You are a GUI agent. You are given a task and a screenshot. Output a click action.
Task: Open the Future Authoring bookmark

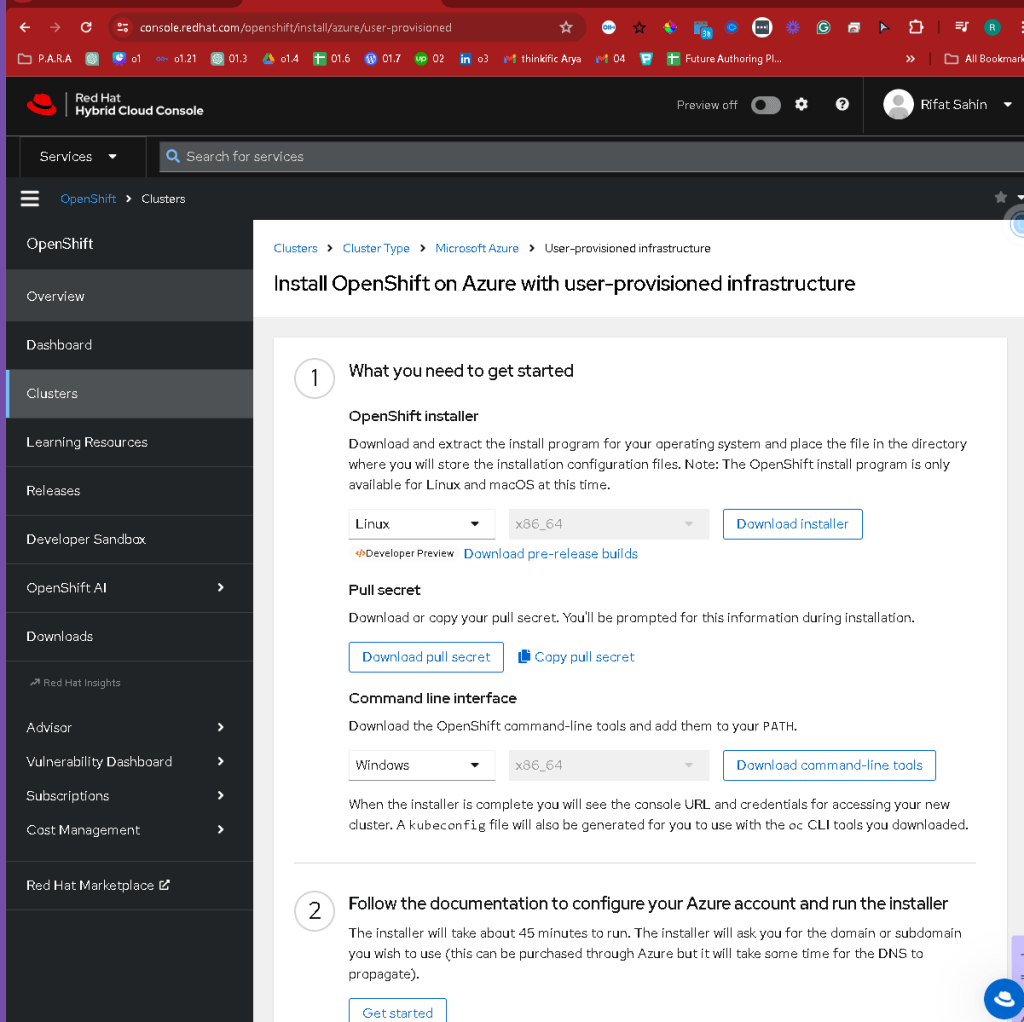[x=724, y=59]
